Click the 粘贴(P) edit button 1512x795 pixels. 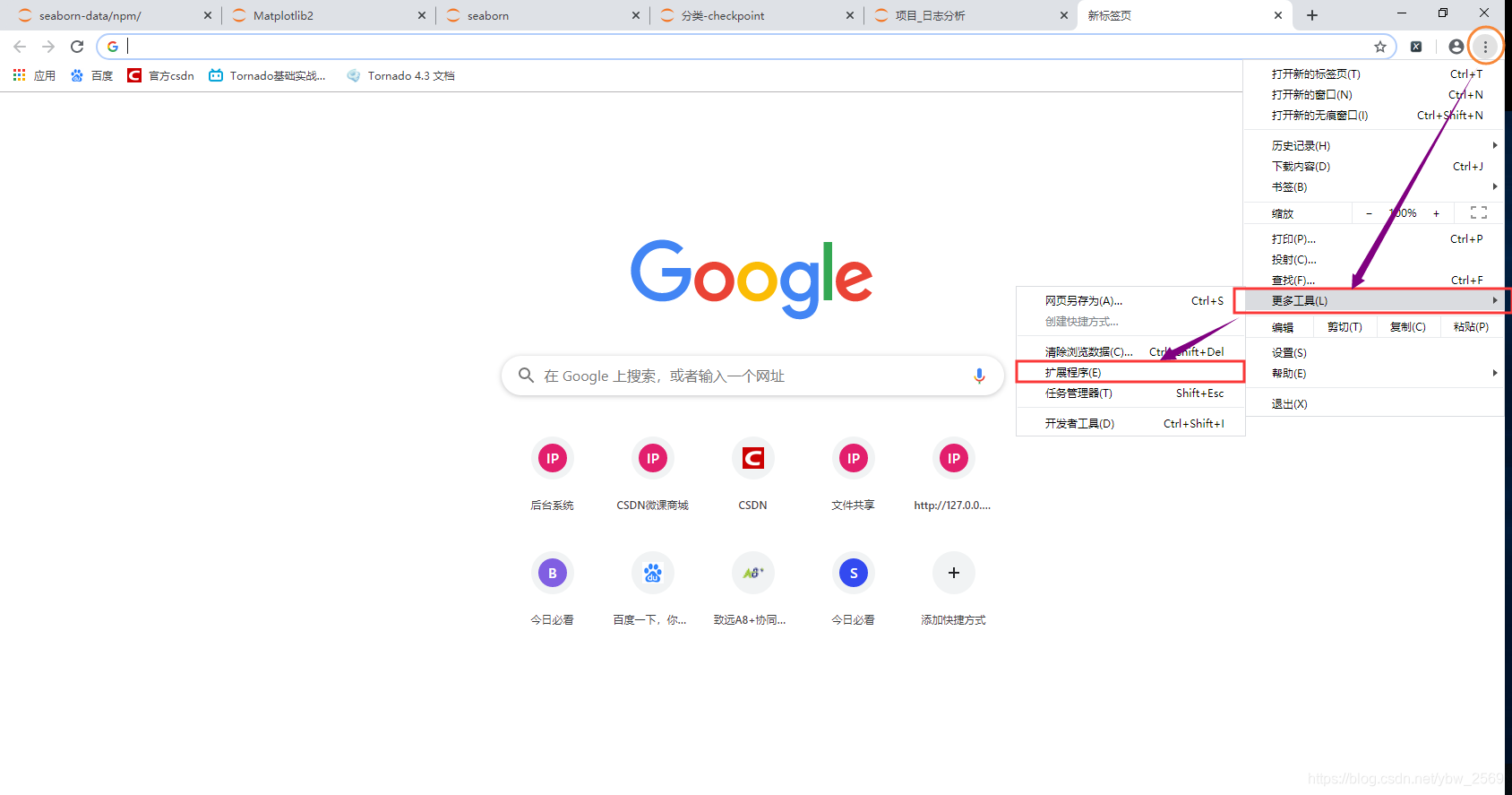[1472, 327]
